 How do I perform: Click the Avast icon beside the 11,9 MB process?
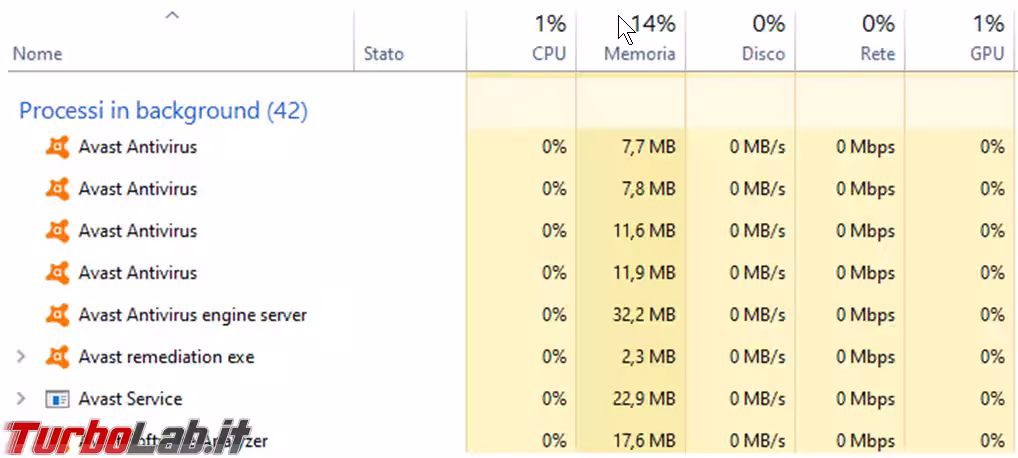[58, 273]
